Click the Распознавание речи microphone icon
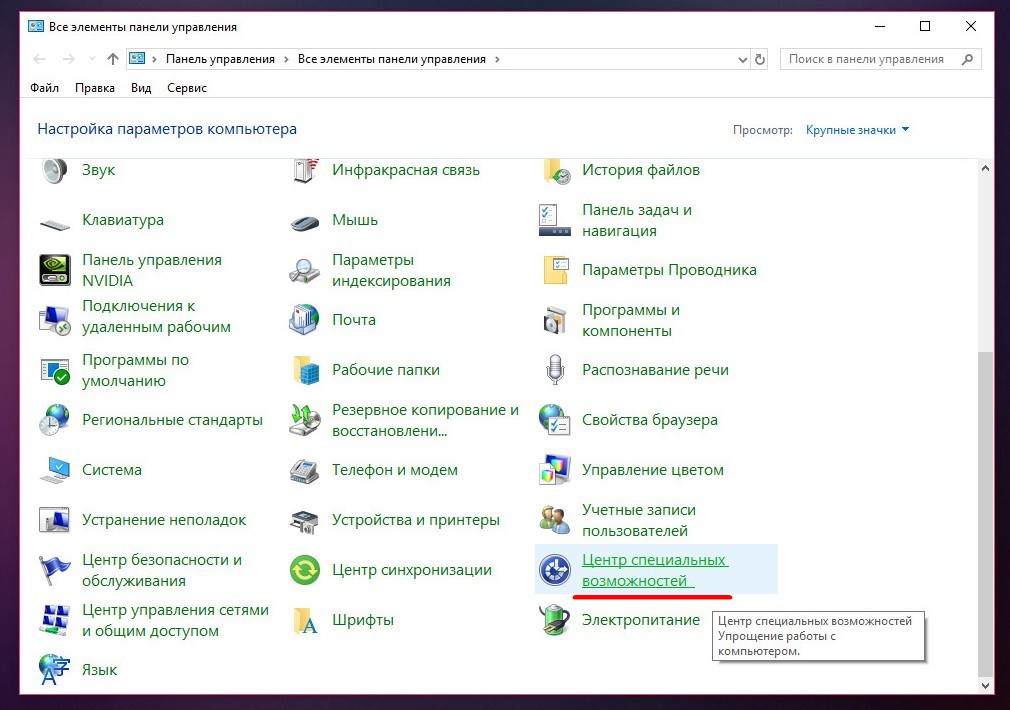1010x710 pixels. coord(554,370)
